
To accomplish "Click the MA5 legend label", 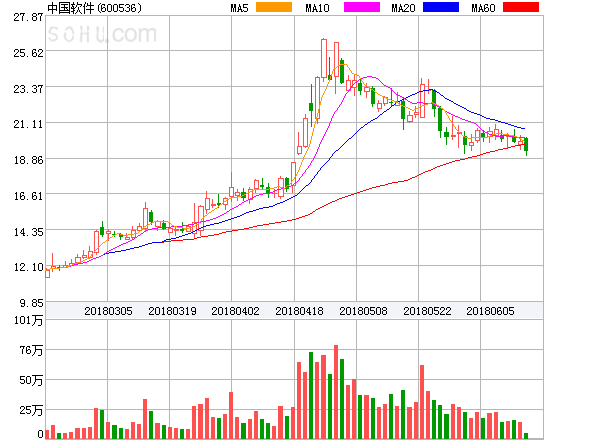I will click(239, 8).
